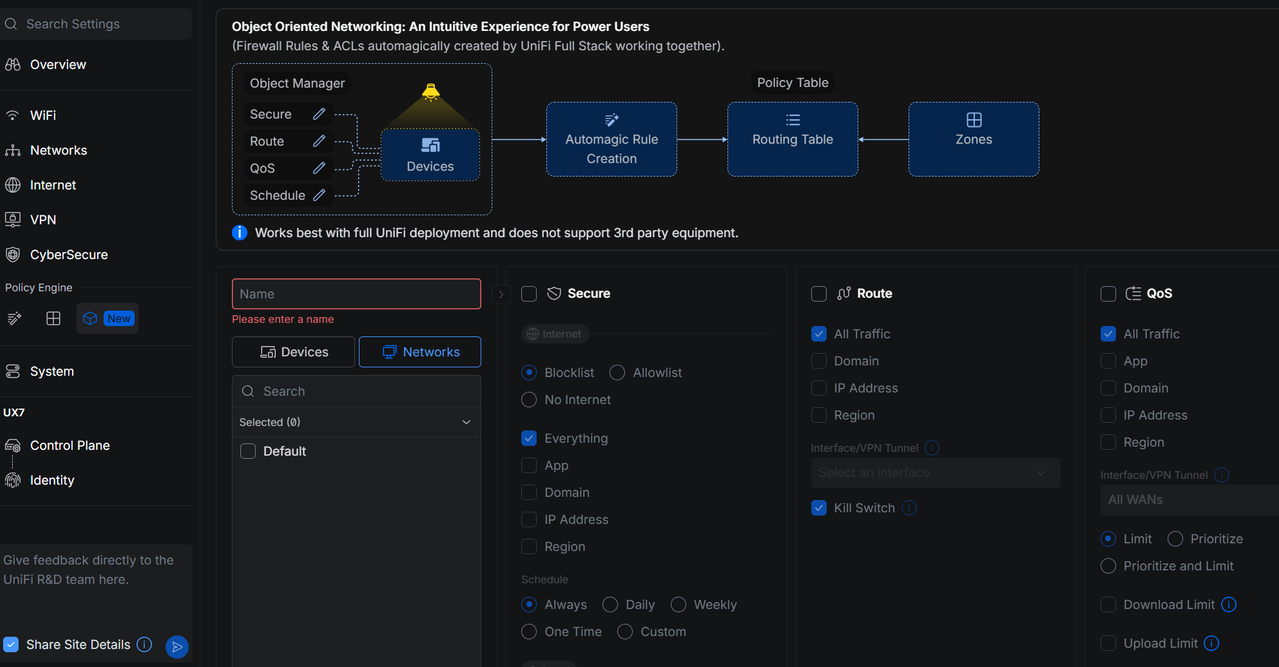Viewport: 1279px width, 667px height.
Task: Enable the QoS policy checkbox
Action: [x=1108, y=294]
